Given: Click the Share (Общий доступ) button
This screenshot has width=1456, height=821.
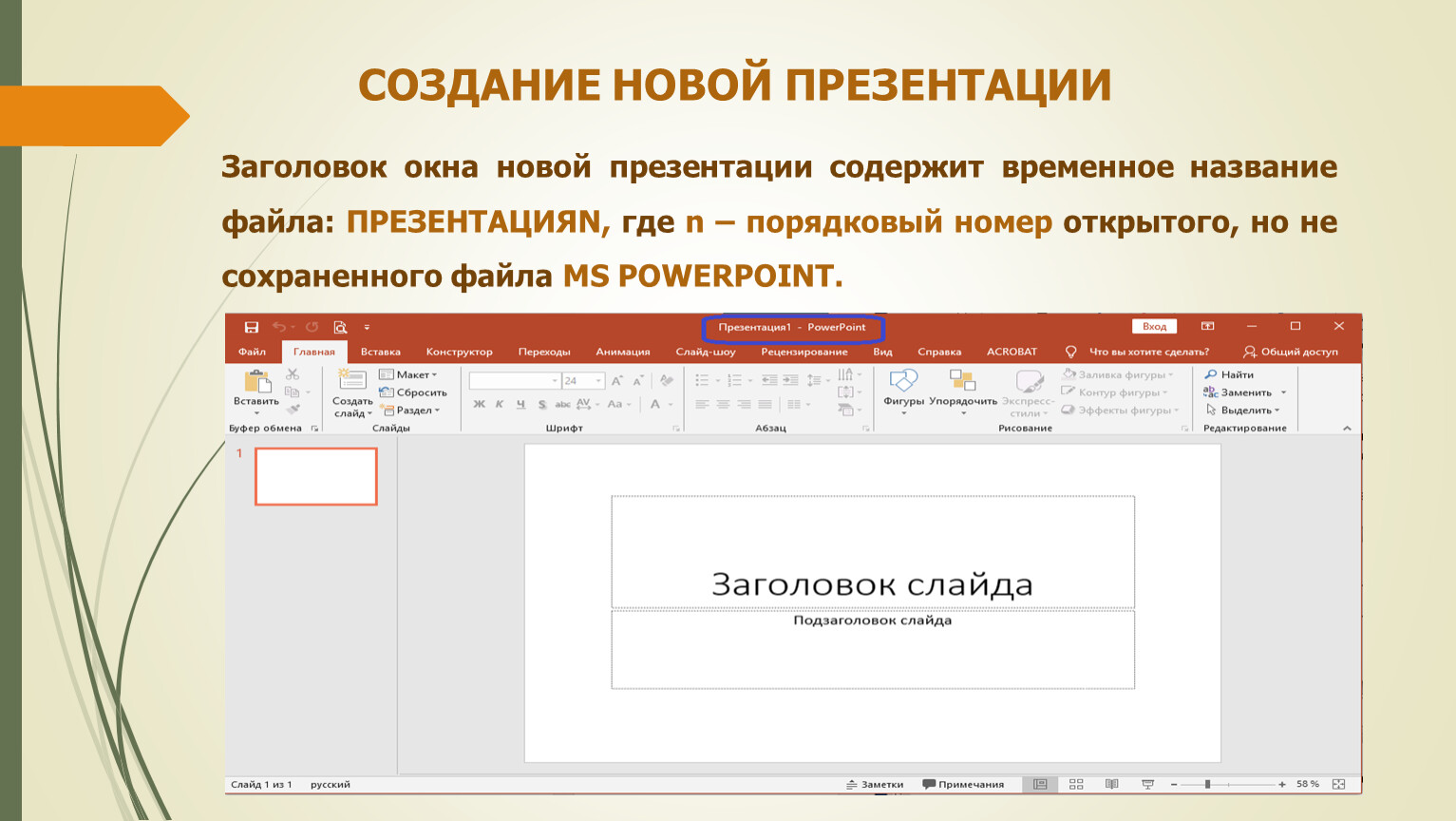Looking at the screenshot, I should tap(1290, 352).
